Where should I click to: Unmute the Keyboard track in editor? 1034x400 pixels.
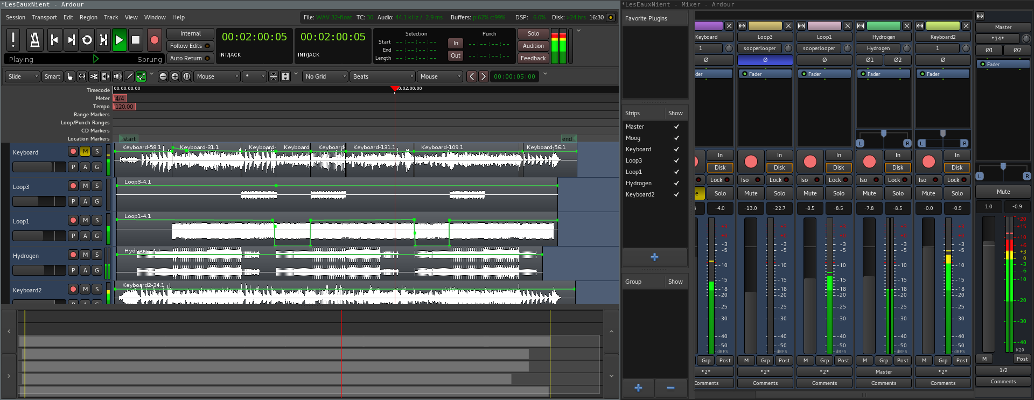85,152
